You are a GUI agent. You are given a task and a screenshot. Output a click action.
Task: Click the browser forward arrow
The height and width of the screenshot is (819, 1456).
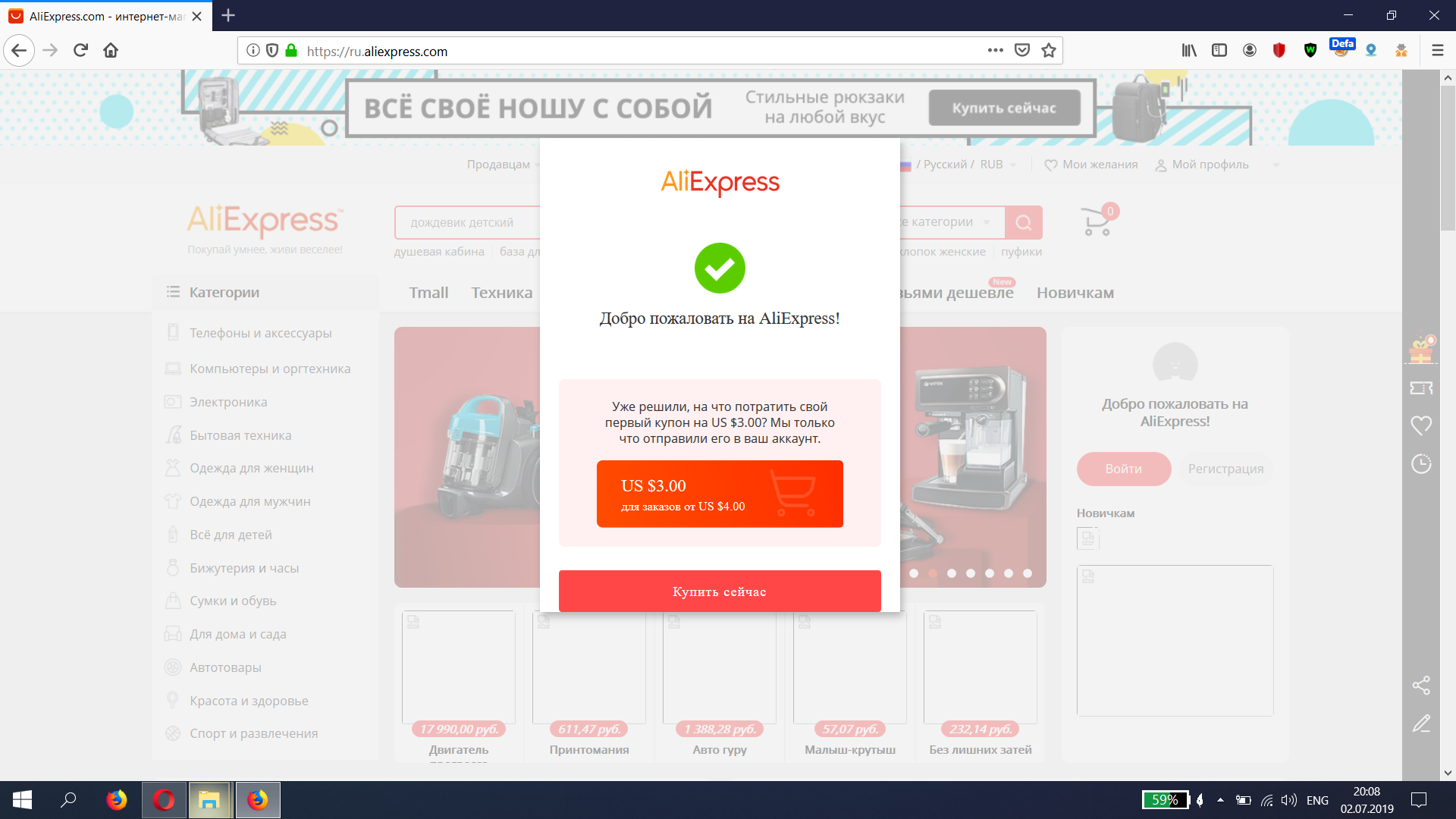pos(50,51)
